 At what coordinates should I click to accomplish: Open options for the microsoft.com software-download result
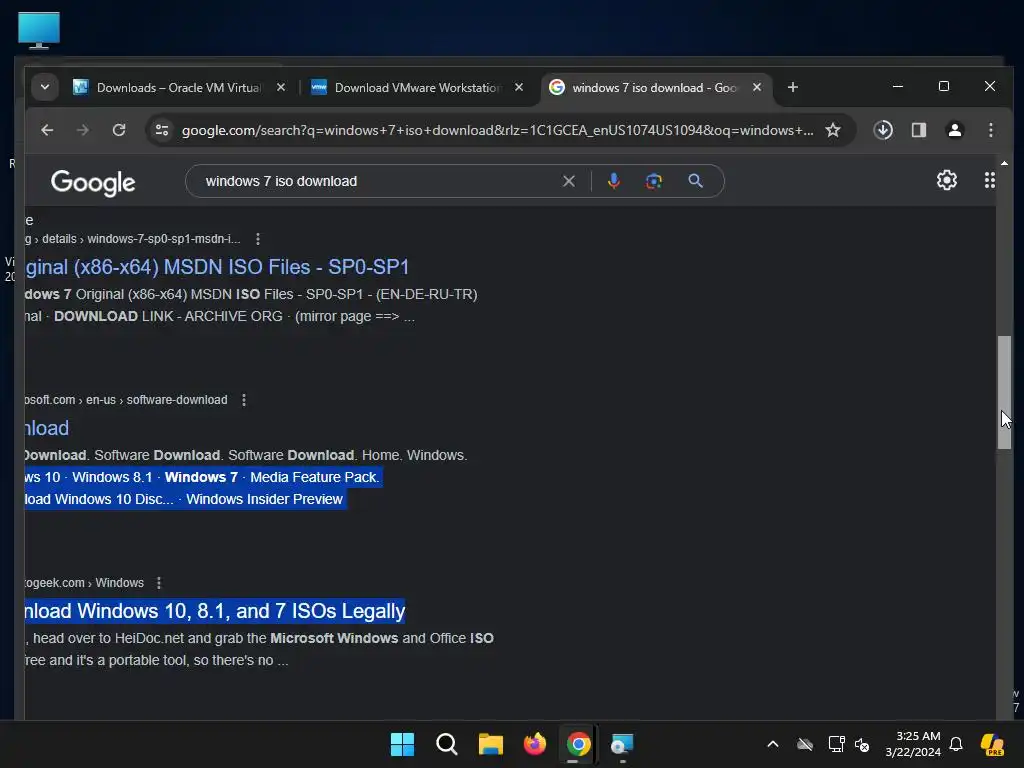(x=244, y=400)
